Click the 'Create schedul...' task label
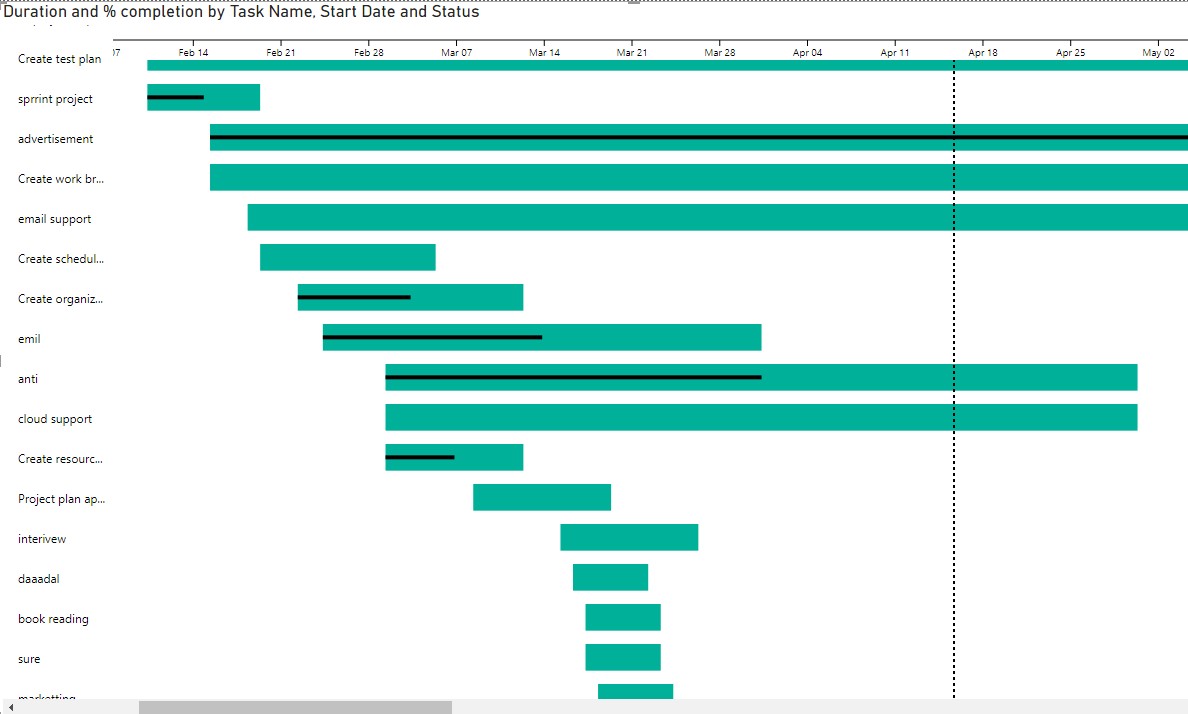Viewport: 1188px width, 714px height. click(x=61, y=259)
